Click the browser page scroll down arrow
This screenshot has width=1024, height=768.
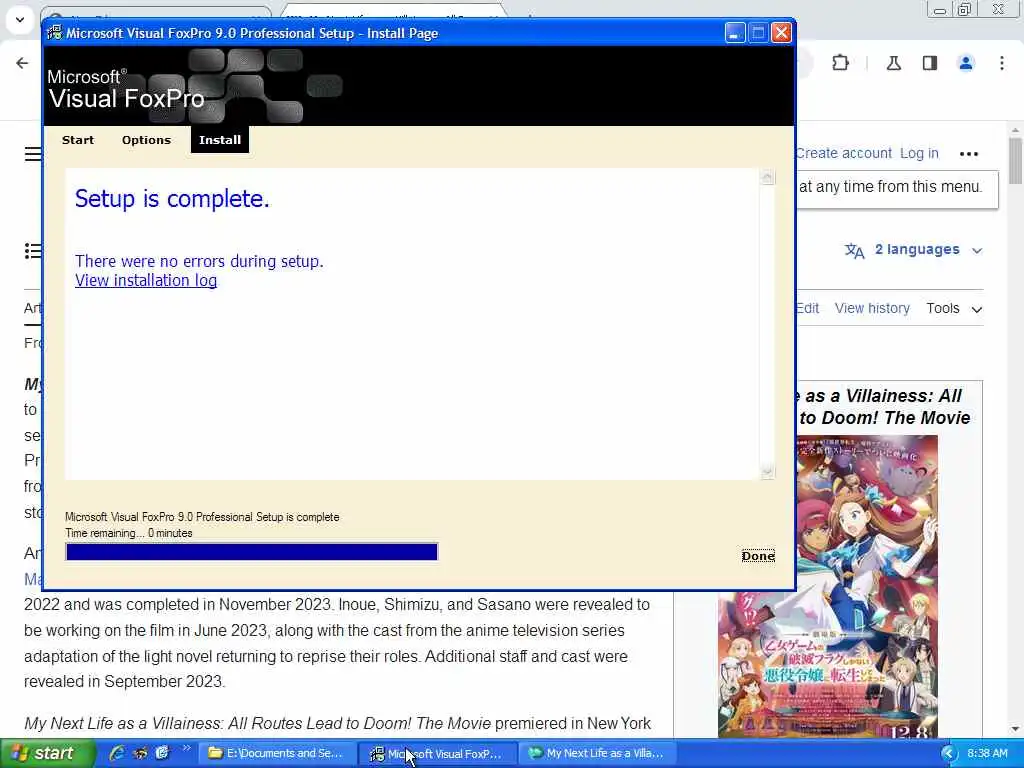tap(1015, 729)
